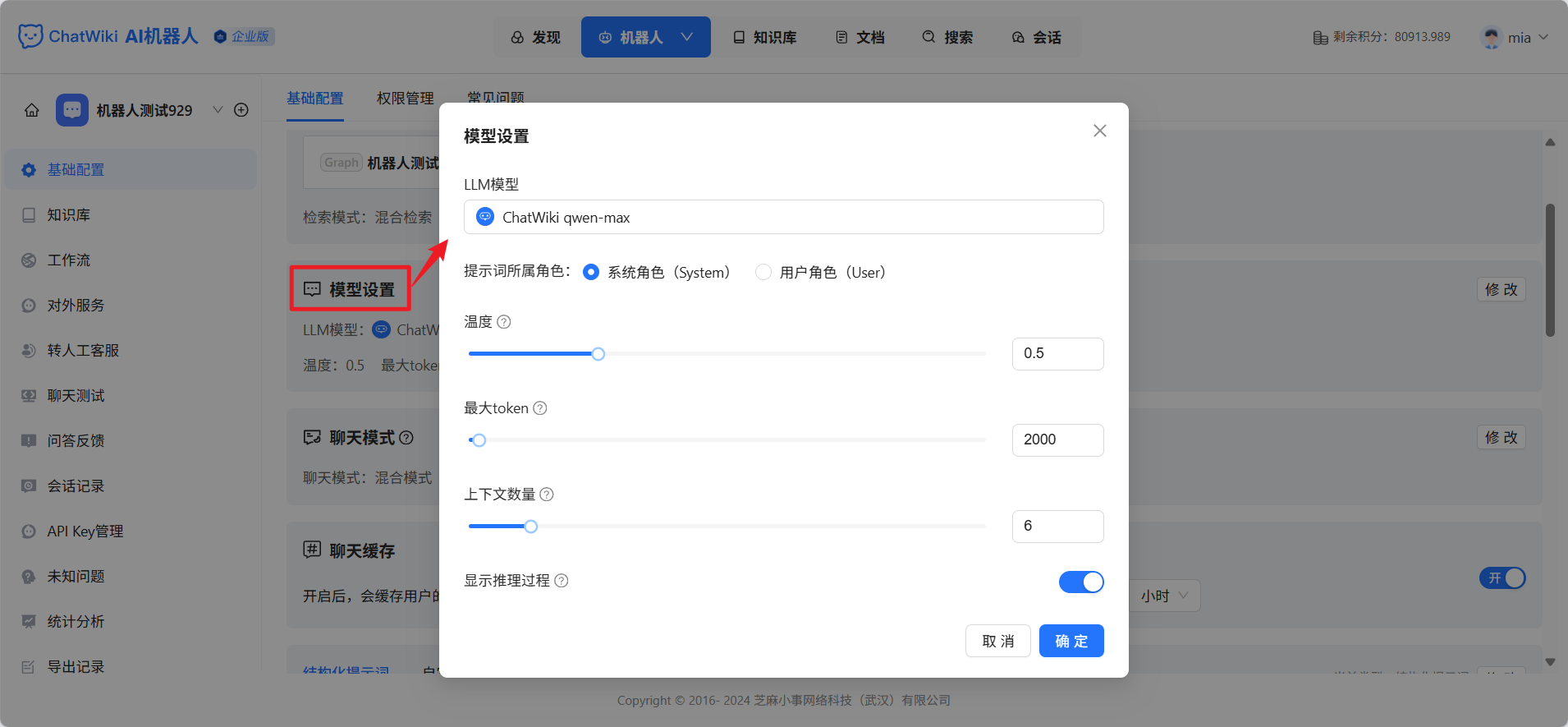Switch to the 权限管理 tab
The image size is (1568, 727).
point(405,99)
